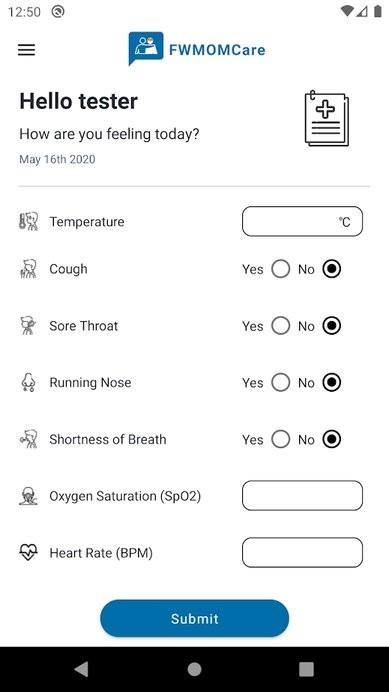Tap the Temperature thermometer icon

[x=29, y=222]
